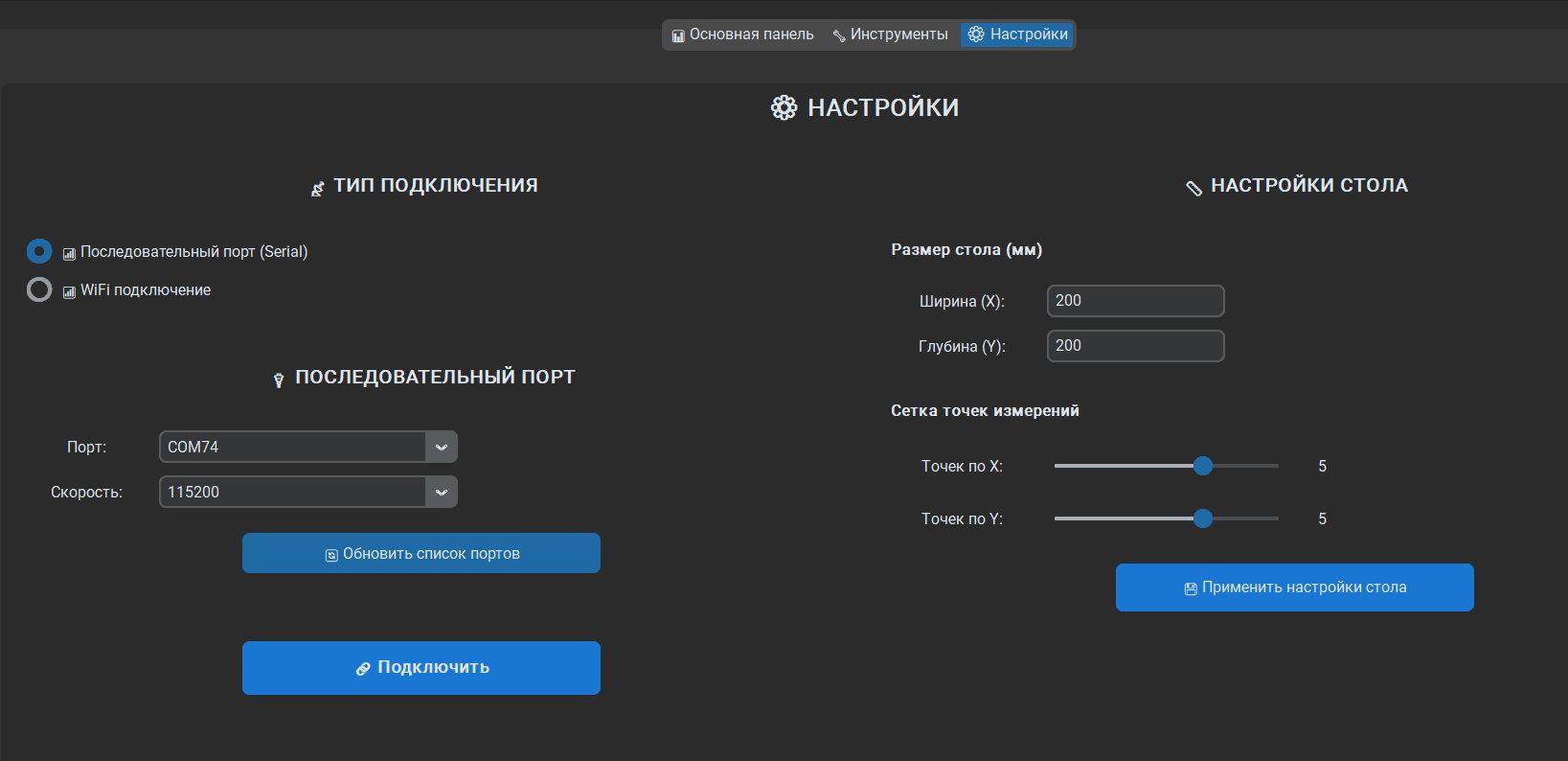Viewport: 1568px width, 761px height.
Task: Select the Настройки tab
Action: [x=1017, y=35]
